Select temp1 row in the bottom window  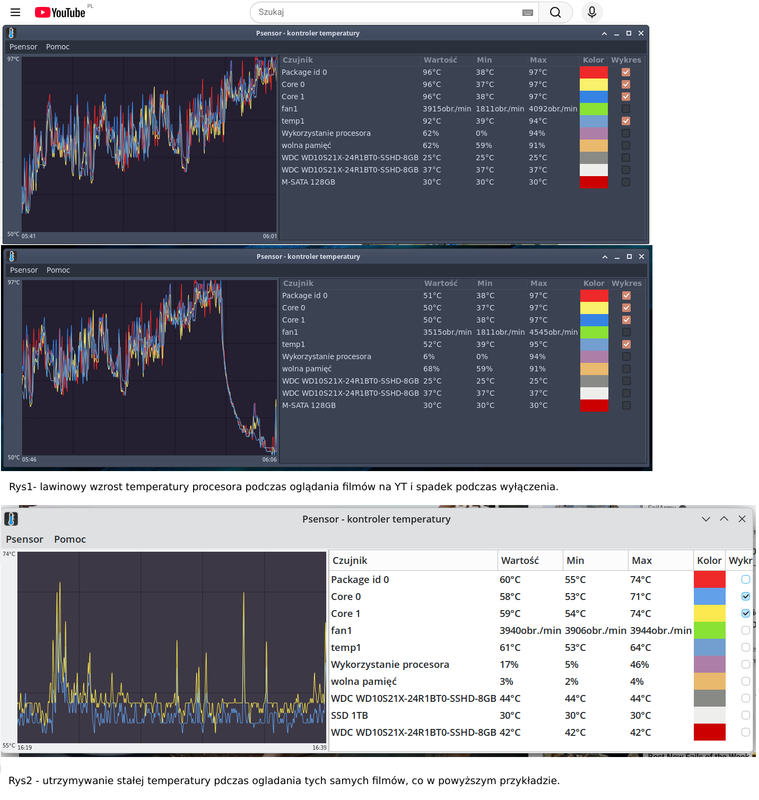(541, 647)
